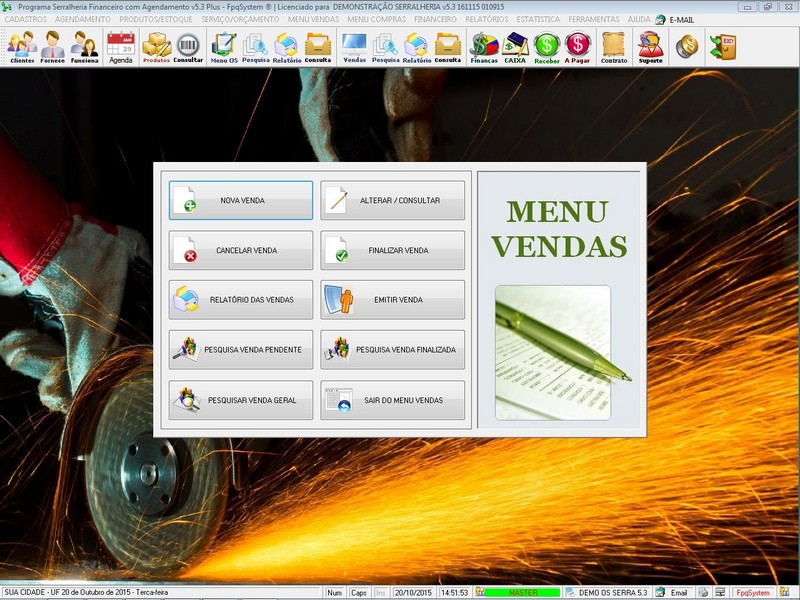Click the Consulta drawer icon before Vendas
This screenshot has height=600, width=800.
(318, 47)
